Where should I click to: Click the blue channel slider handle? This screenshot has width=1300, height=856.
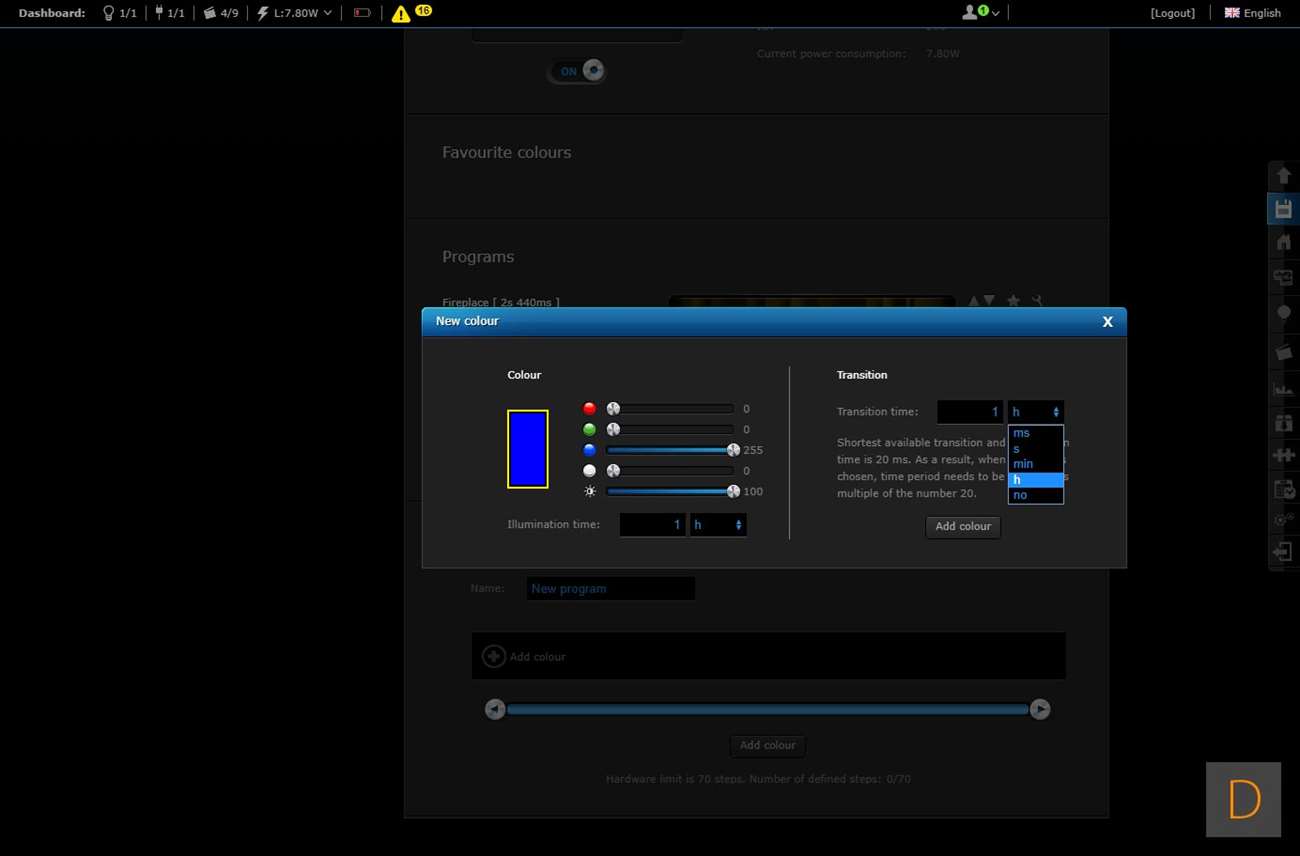pyautogui.click(x=733, y=450)
